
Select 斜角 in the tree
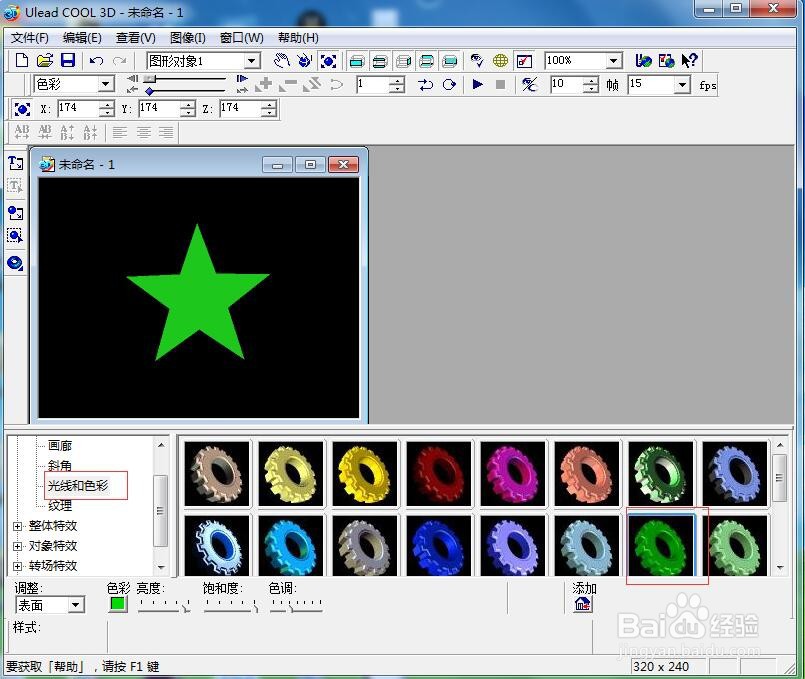60,465
